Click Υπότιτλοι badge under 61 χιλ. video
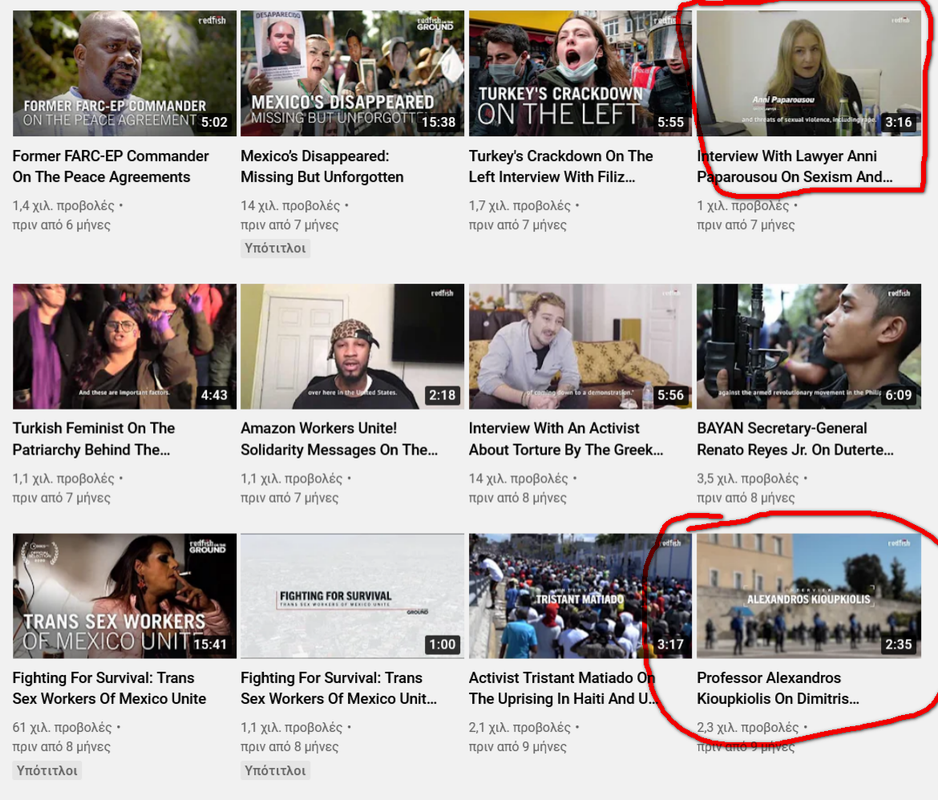 point(47,771)
